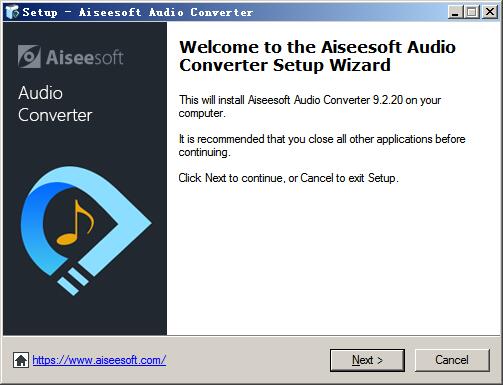Viewport: 503px width, 385px height.
Task: Click the 'It is recommended' paragraph
Action: (x=322, y=145)
